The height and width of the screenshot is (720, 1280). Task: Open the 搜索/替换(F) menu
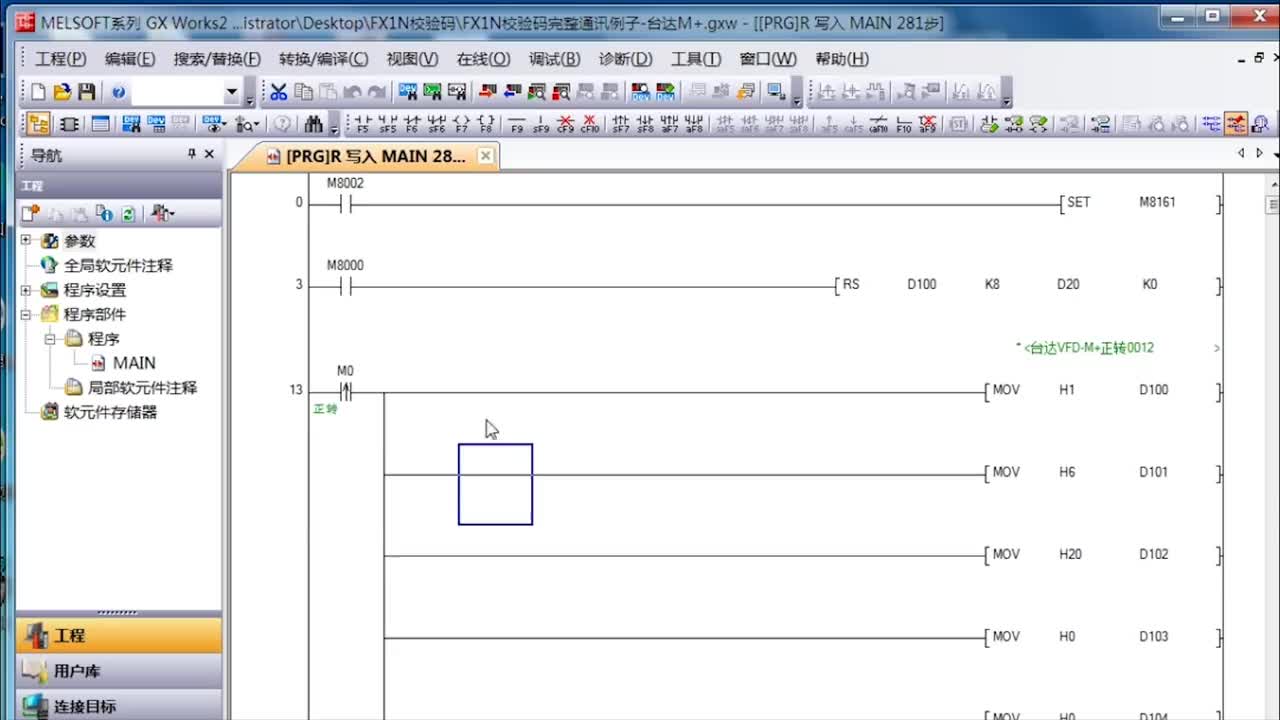pos(217,59)
